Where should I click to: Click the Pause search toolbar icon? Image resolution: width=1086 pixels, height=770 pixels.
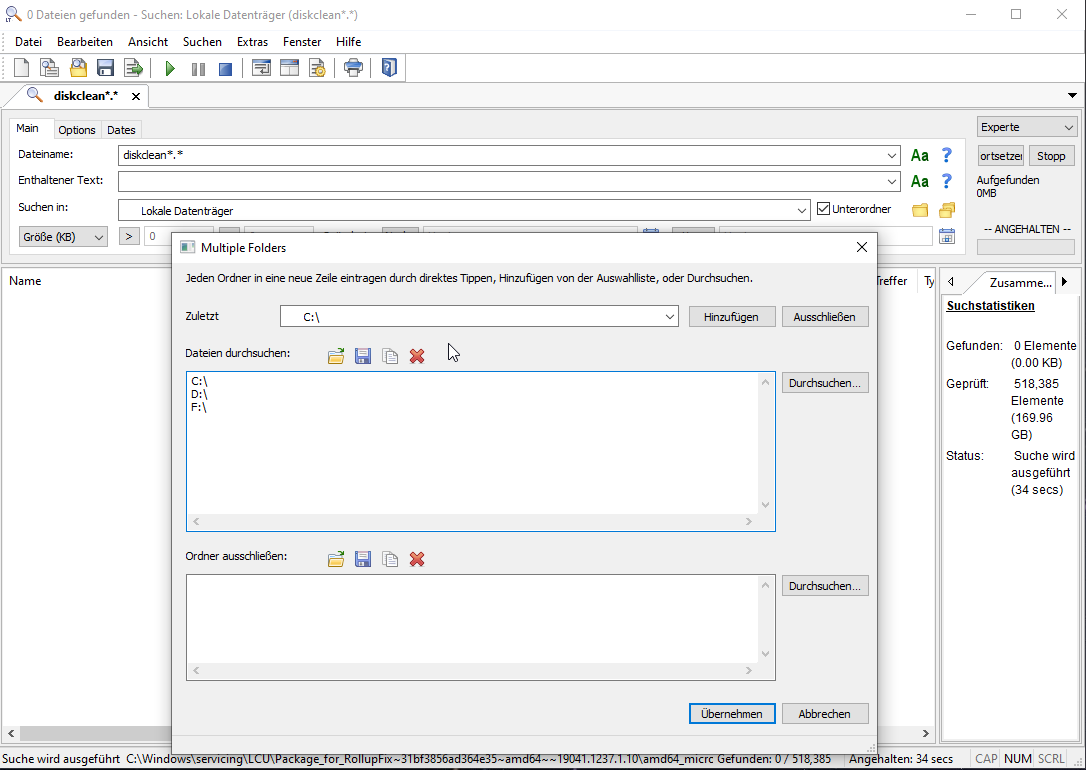click(198, 69)
